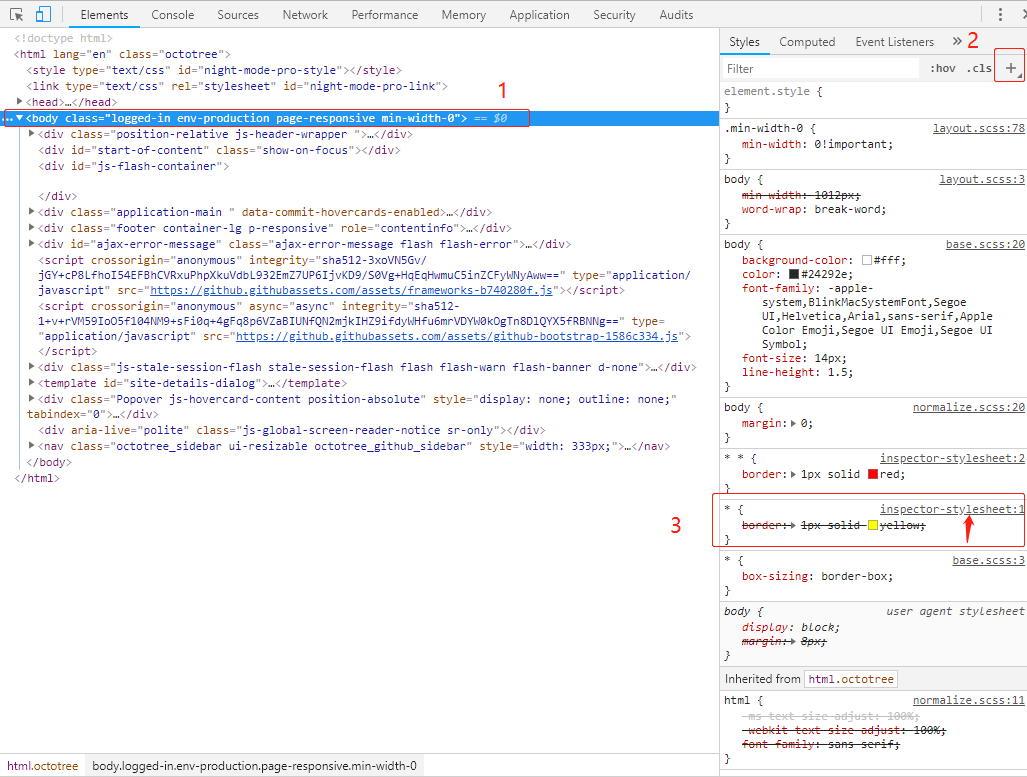The image size is (1027, 777).
Task: Open base.scss:3 source link
Action: pyautogui.click(x=988, y=560)
